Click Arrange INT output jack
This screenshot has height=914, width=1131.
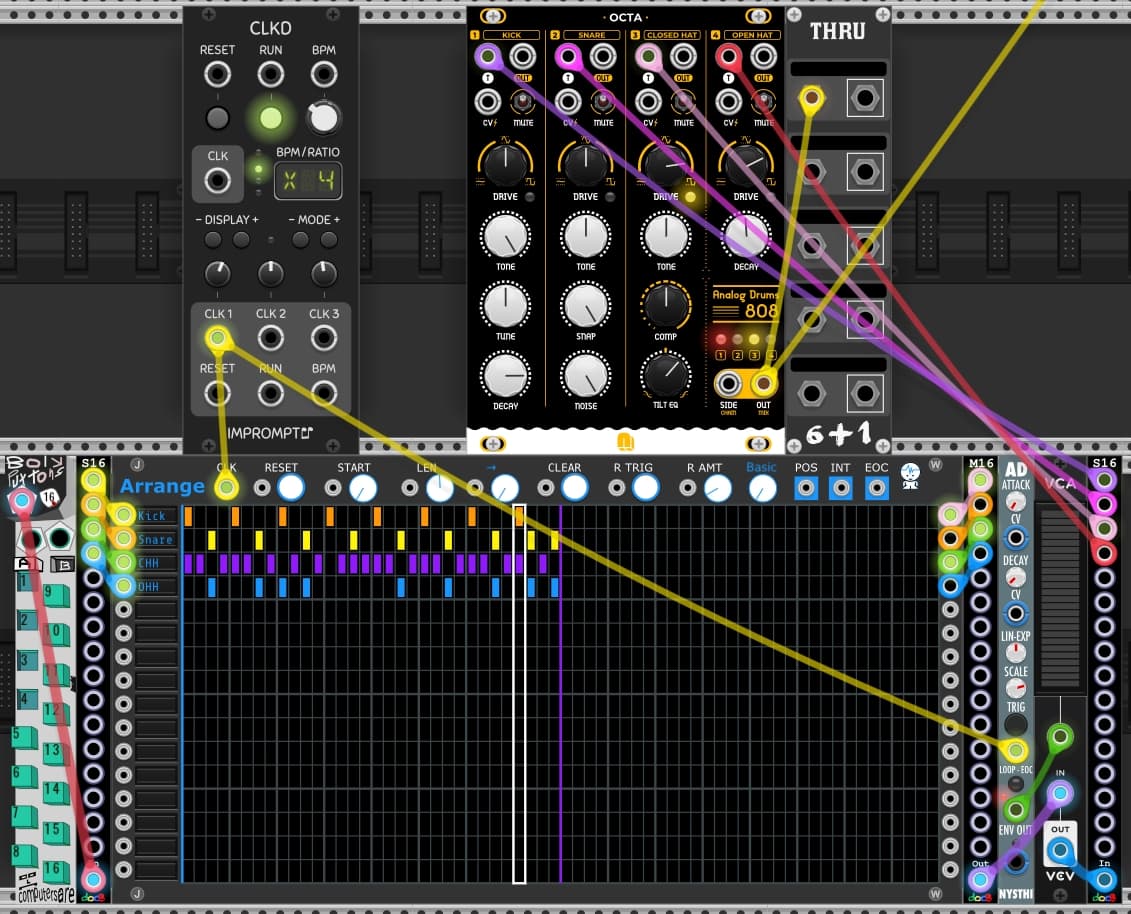click(x=841, y=488)
